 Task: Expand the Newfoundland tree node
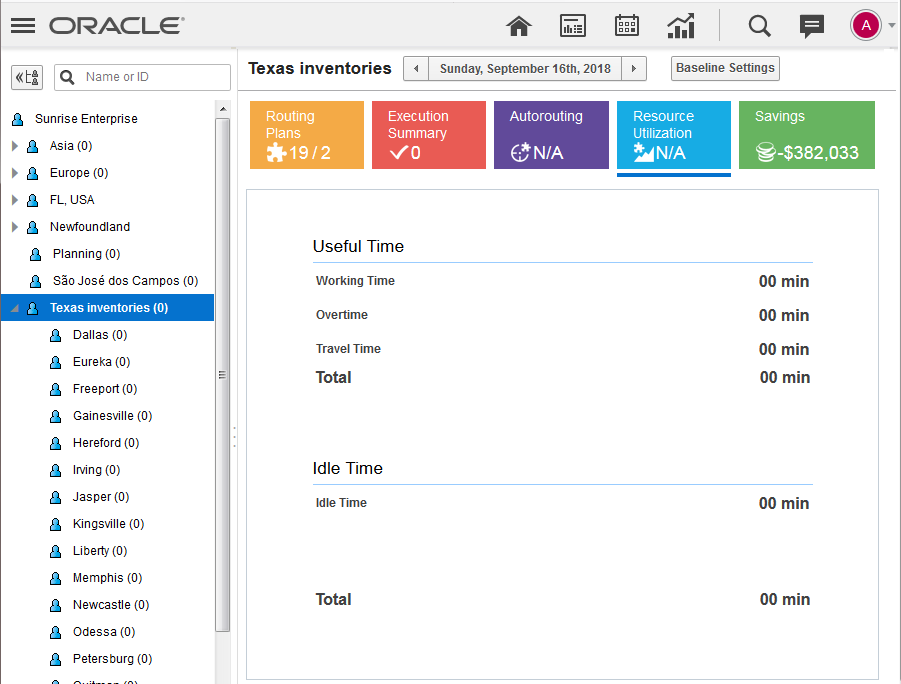[x=15, y=227]
